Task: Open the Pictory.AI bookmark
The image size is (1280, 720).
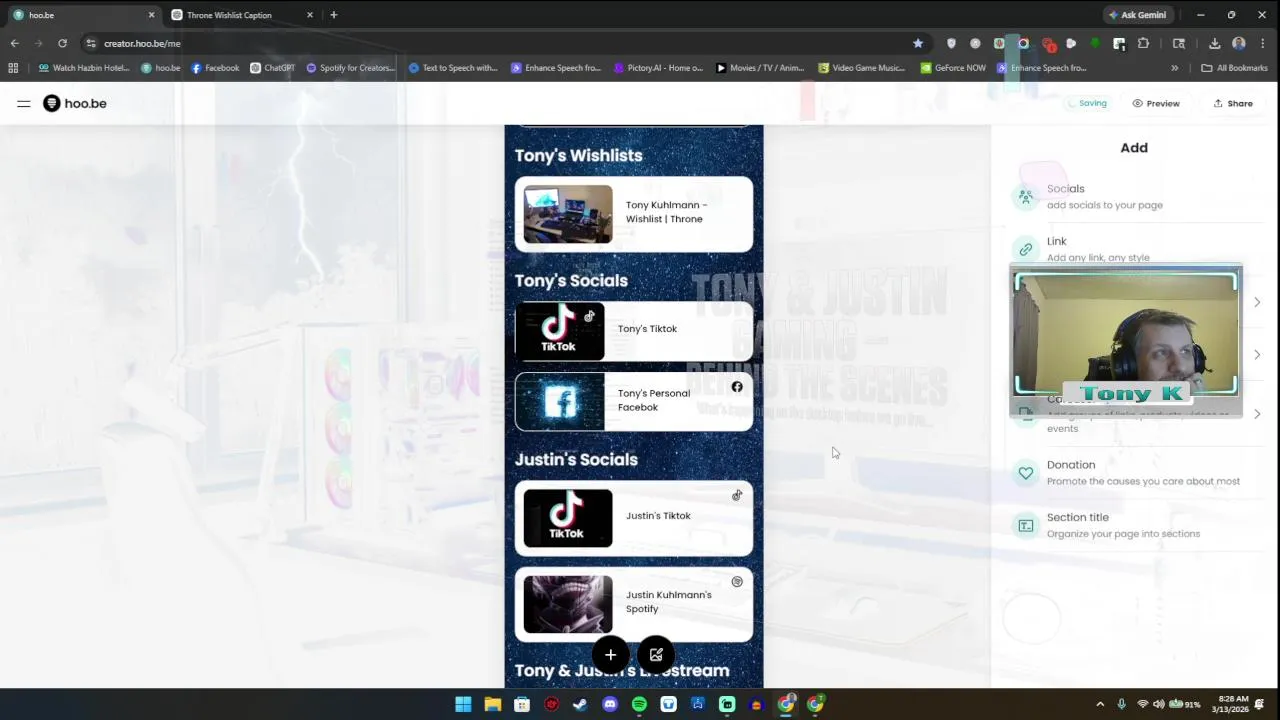Action: tap(658, 68)
